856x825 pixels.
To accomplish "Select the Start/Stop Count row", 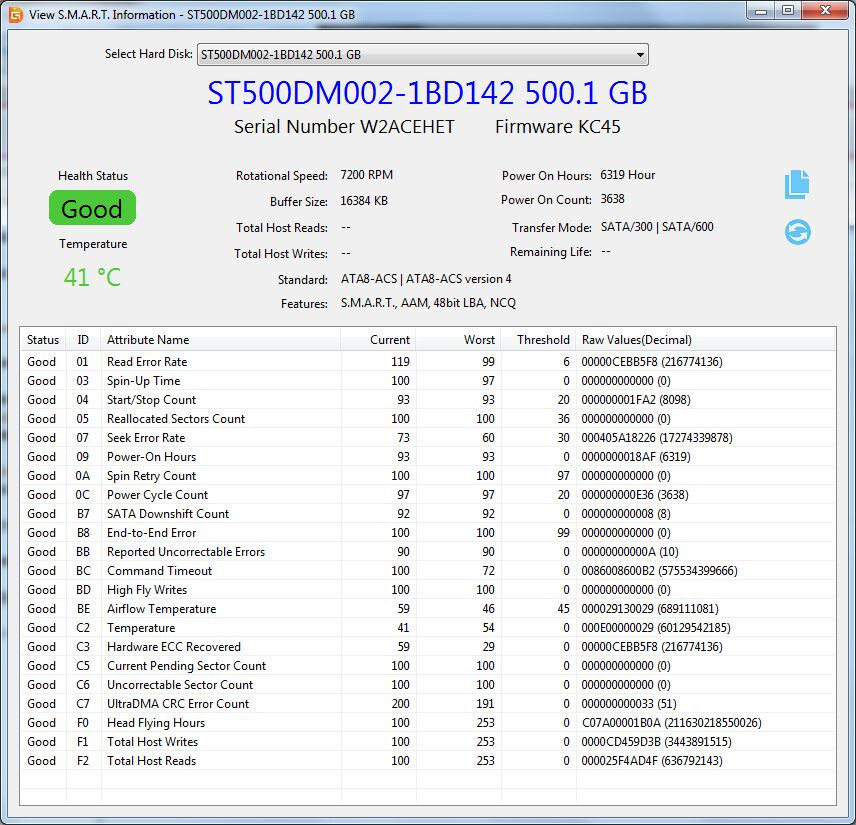I will coord(428,400).
